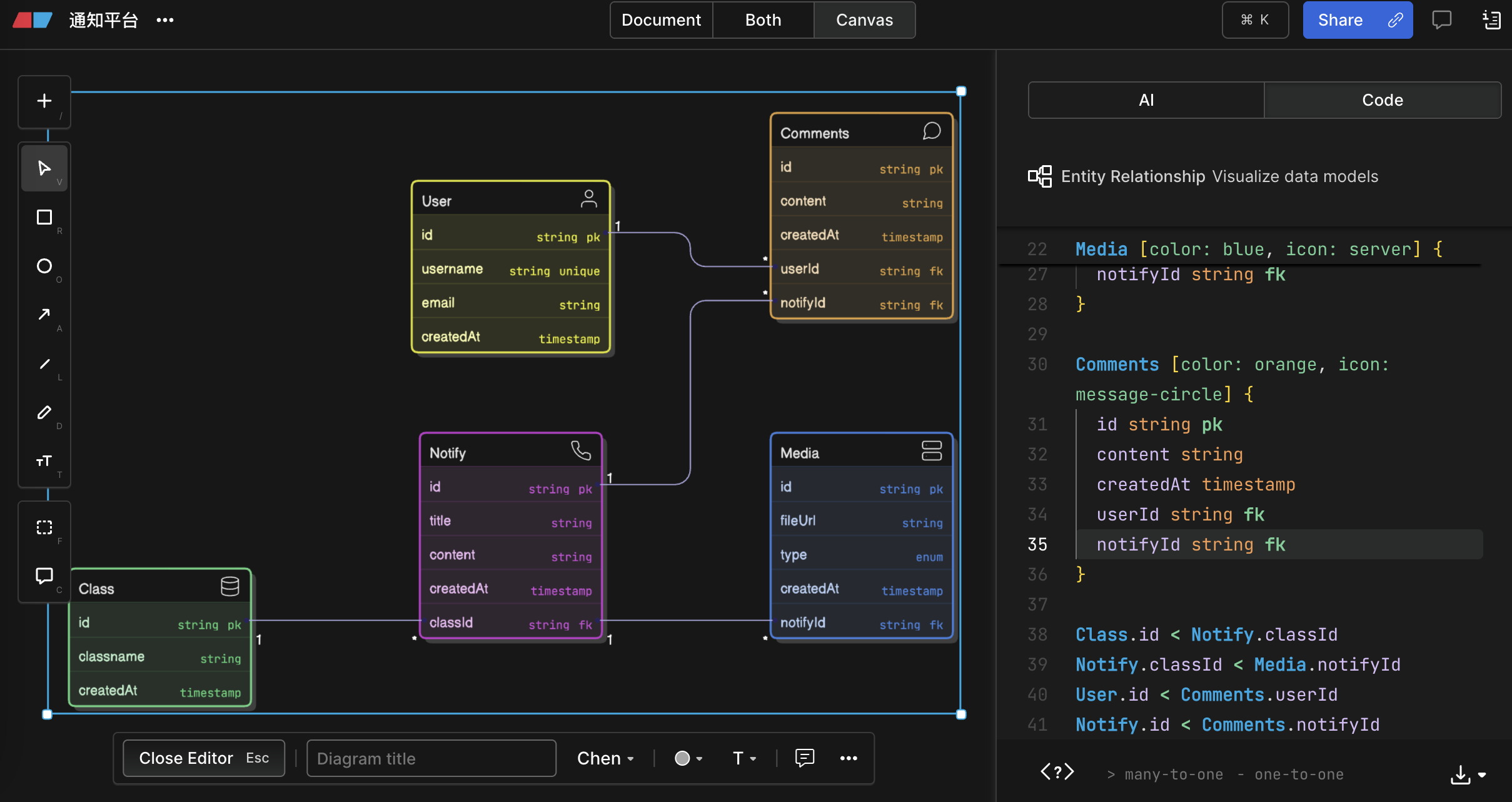1512x802 pixels.
Task: Open the download export dropdown
Action: [1468, 774]
